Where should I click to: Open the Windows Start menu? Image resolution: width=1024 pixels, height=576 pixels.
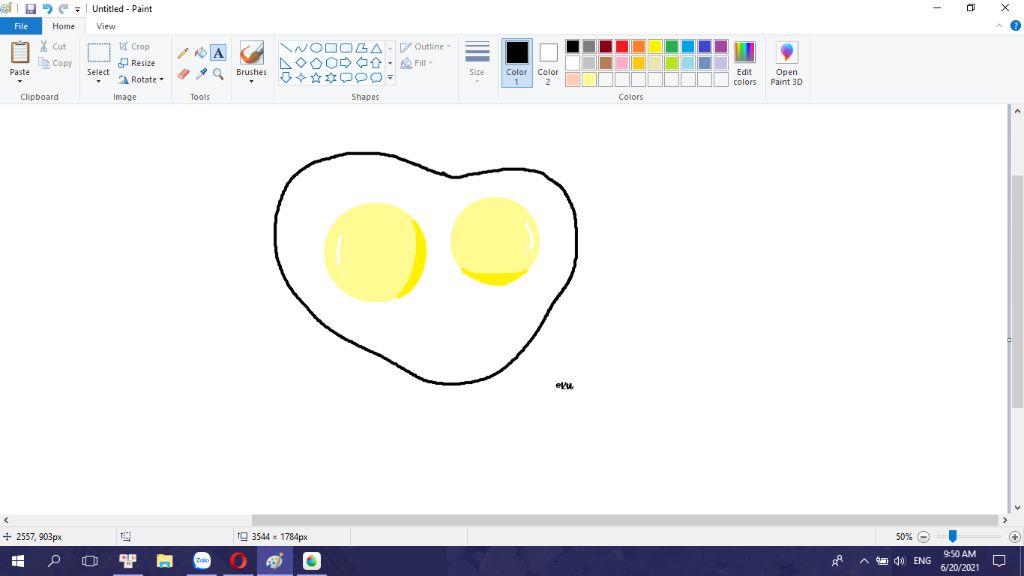18,561
